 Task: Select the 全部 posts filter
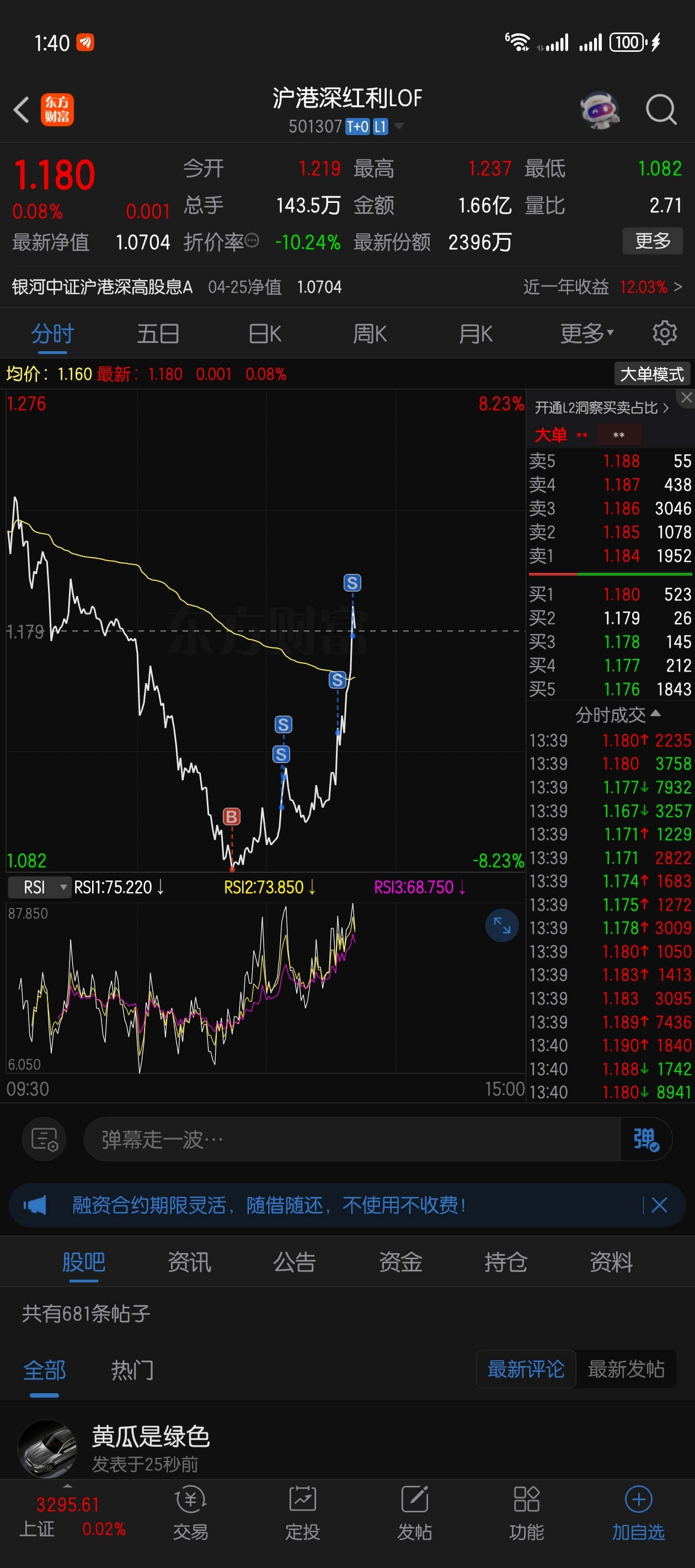point(45,1370)
